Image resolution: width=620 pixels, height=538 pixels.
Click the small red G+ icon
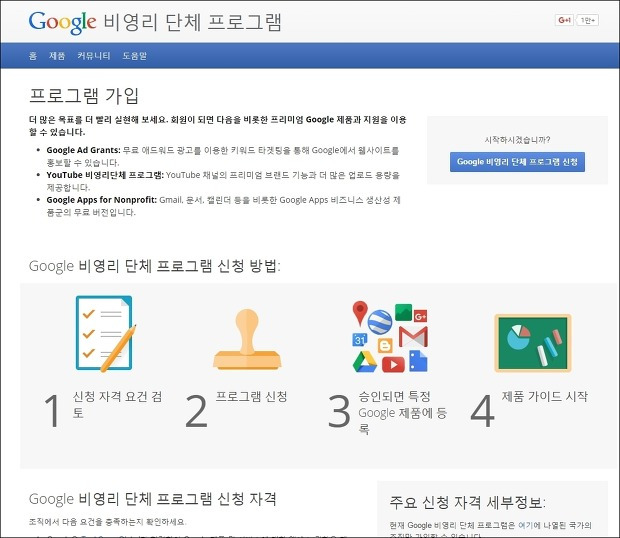click(x=420, y=316)
